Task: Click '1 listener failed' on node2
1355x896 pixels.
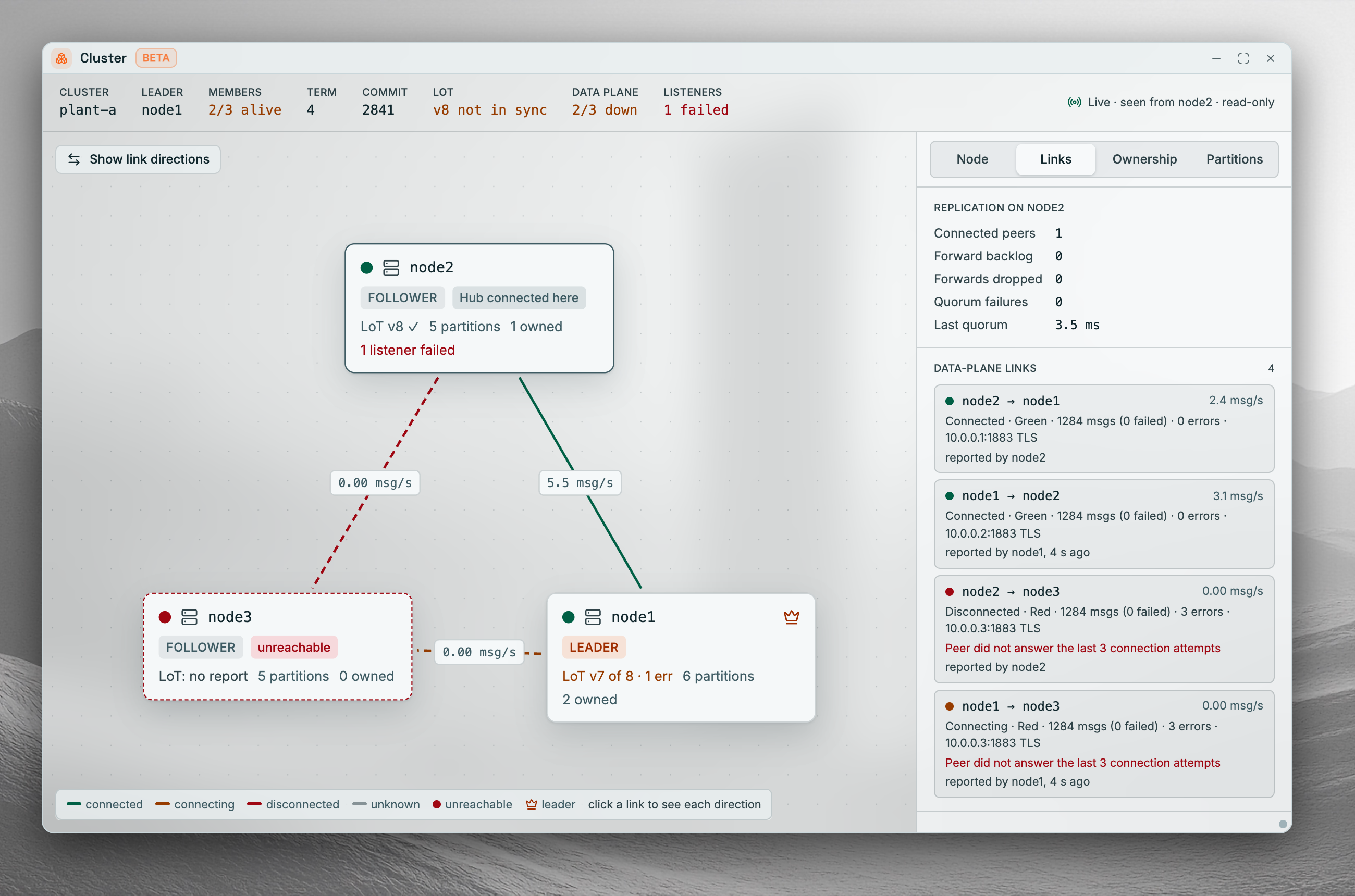Action: point(408,350)
